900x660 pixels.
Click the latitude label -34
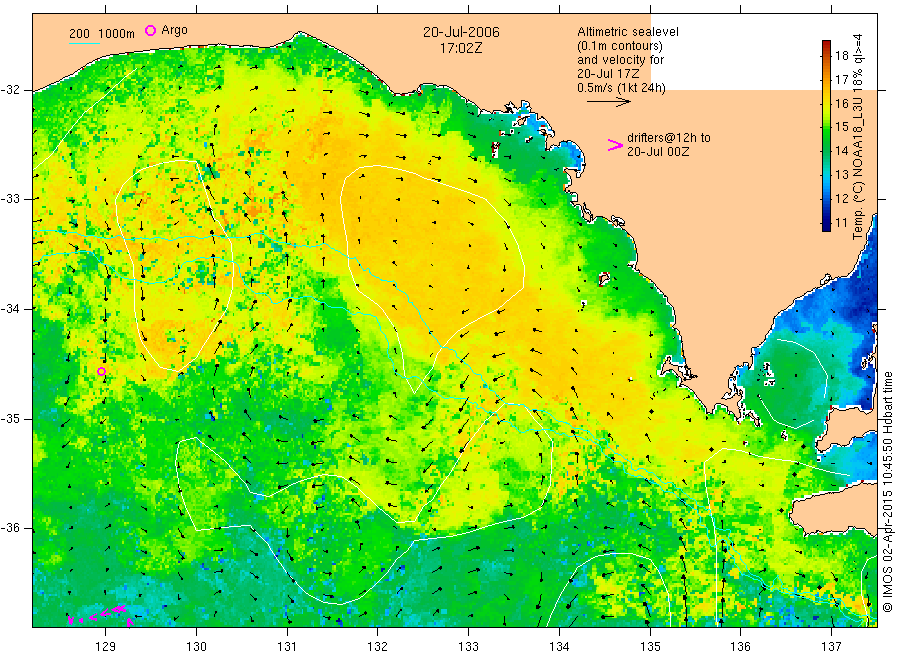[x=10, y=309]
